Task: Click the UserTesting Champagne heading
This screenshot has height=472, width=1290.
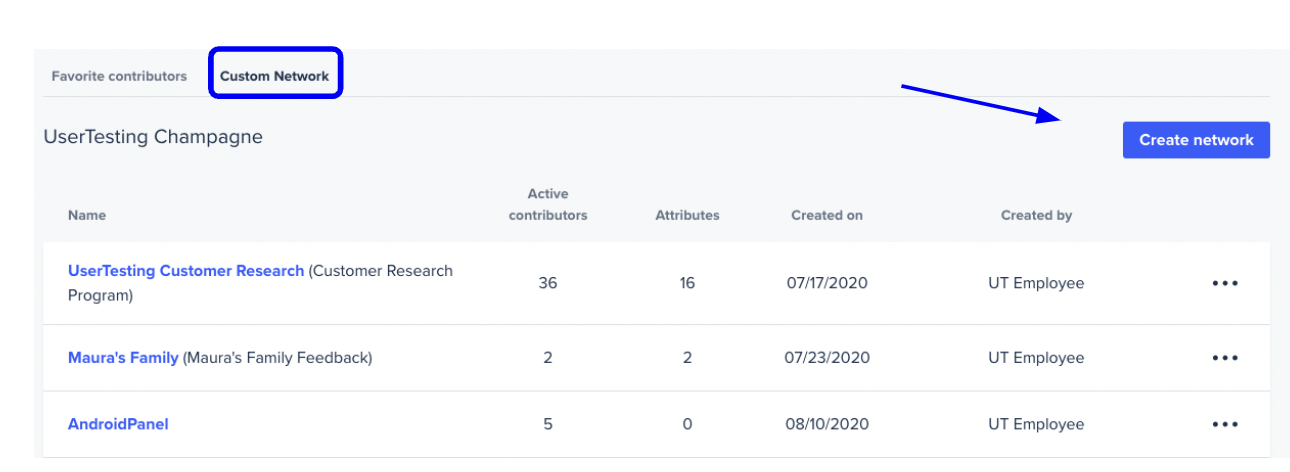Action: [153, 137]
